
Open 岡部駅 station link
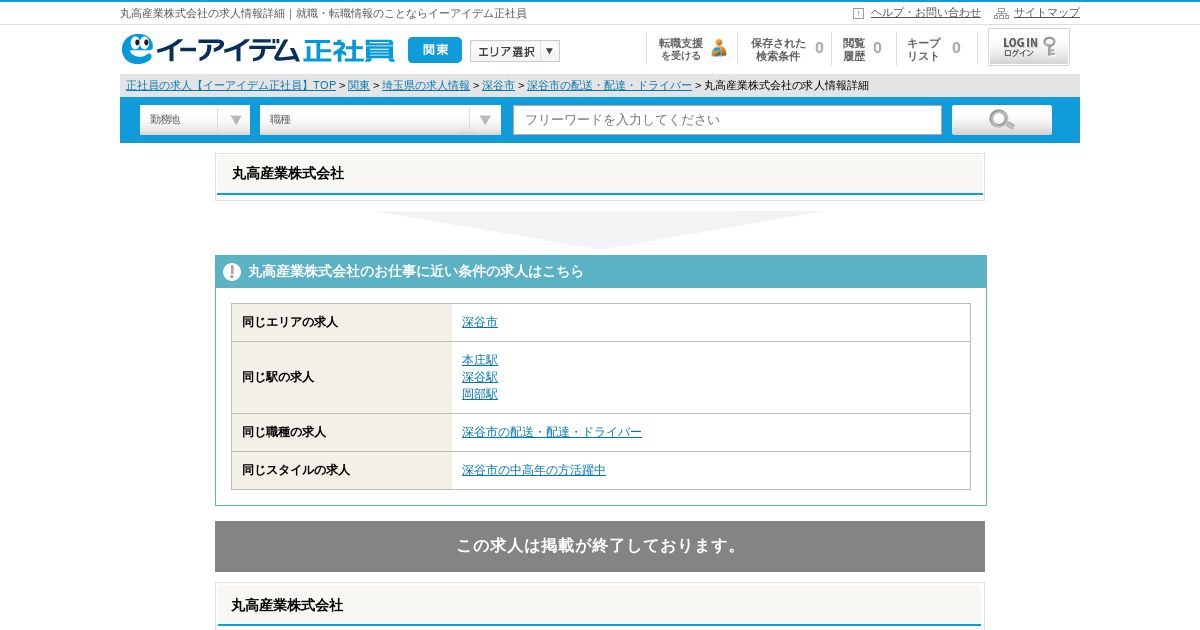point(480,394)
